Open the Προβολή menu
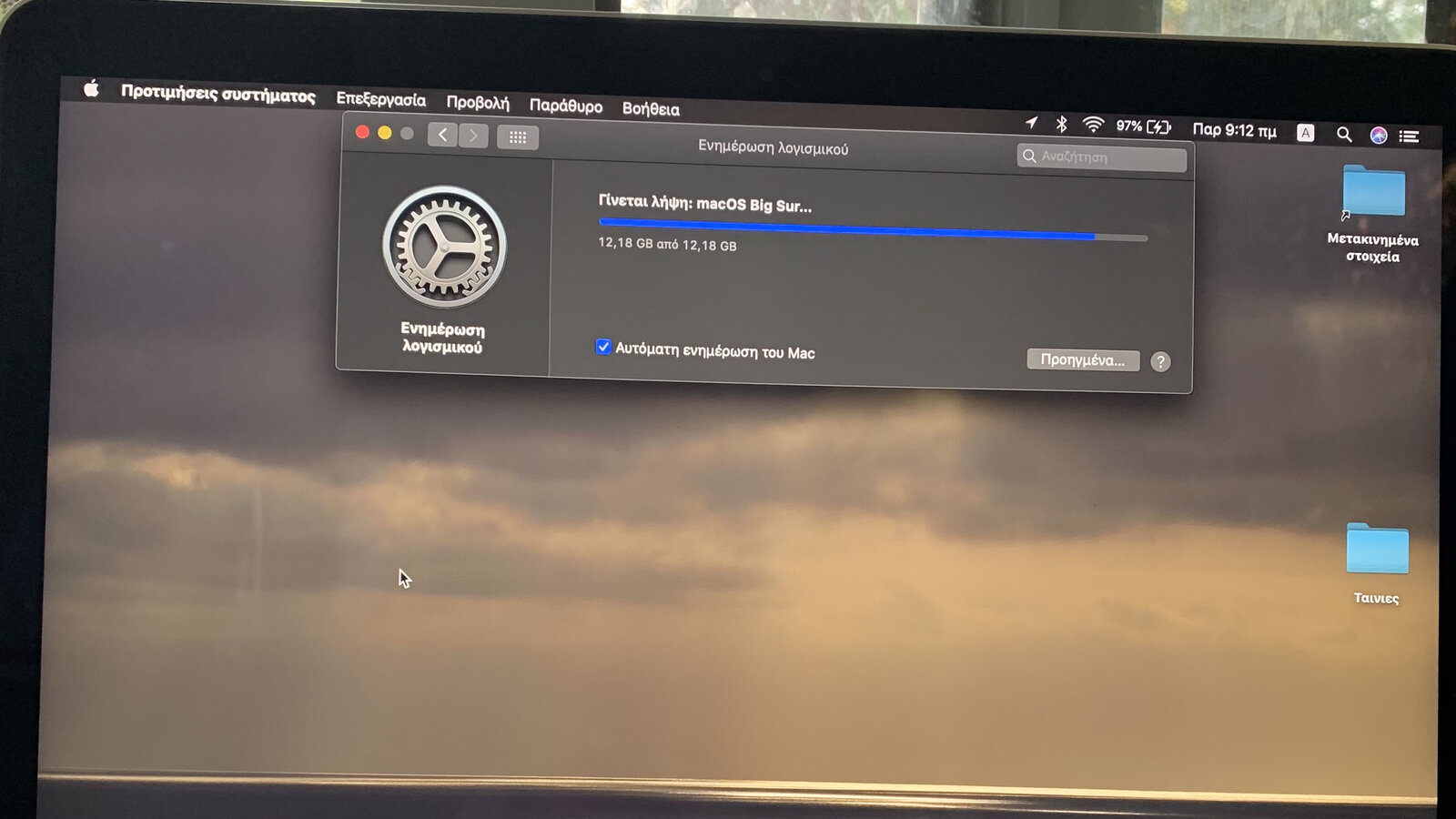The image size is (1456, 819). click(x=478, y=102)
